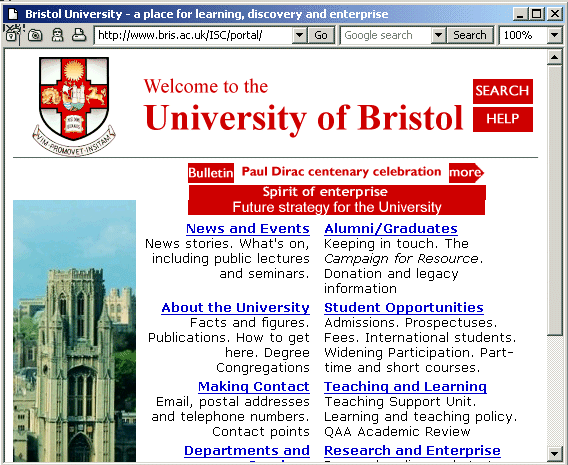
Task: Click the Google search input field
Action: pyautogui.click(x=386, y=35)
